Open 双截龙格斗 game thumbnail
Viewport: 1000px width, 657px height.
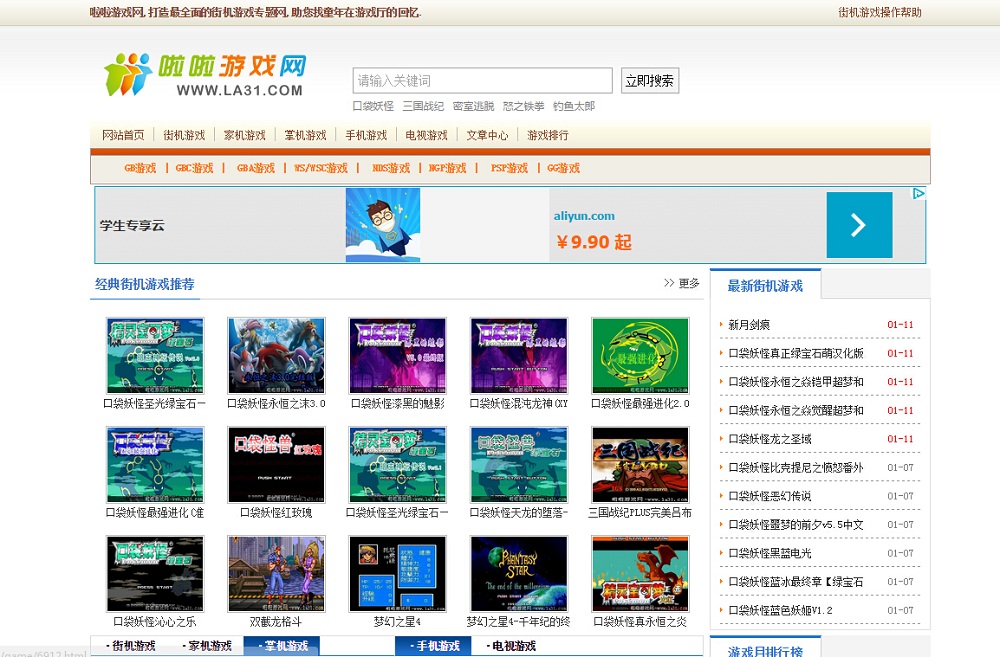click(x=276, y=573)
